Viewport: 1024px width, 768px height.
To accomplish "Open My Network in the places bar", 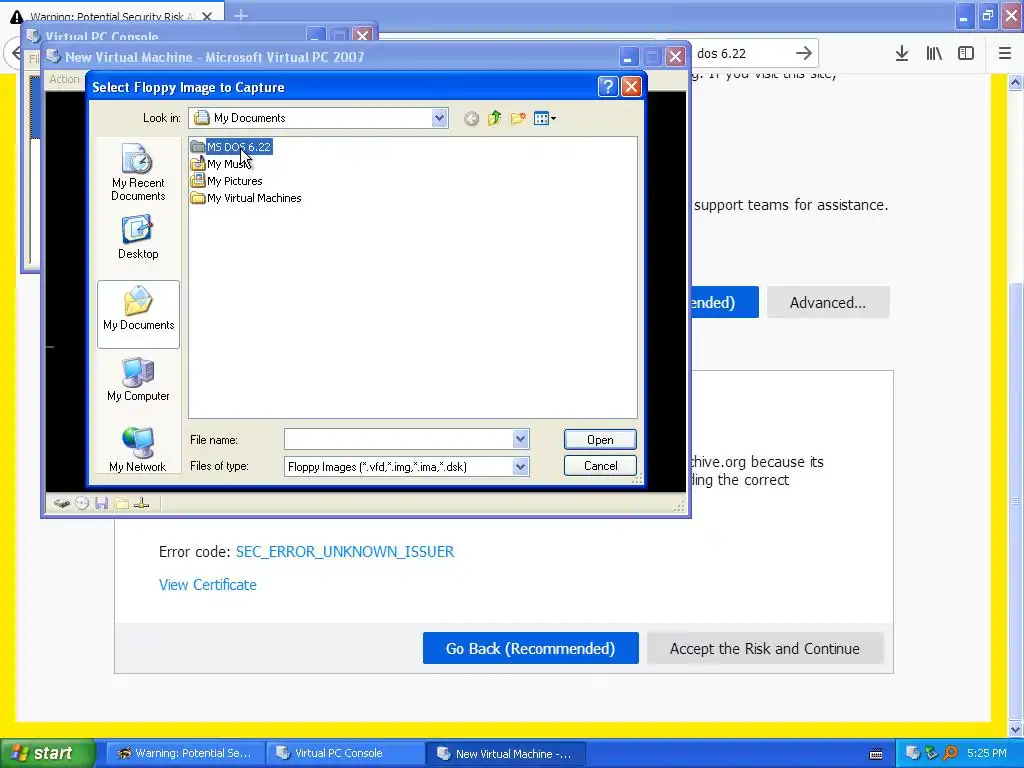I will [x=138, y=449].
